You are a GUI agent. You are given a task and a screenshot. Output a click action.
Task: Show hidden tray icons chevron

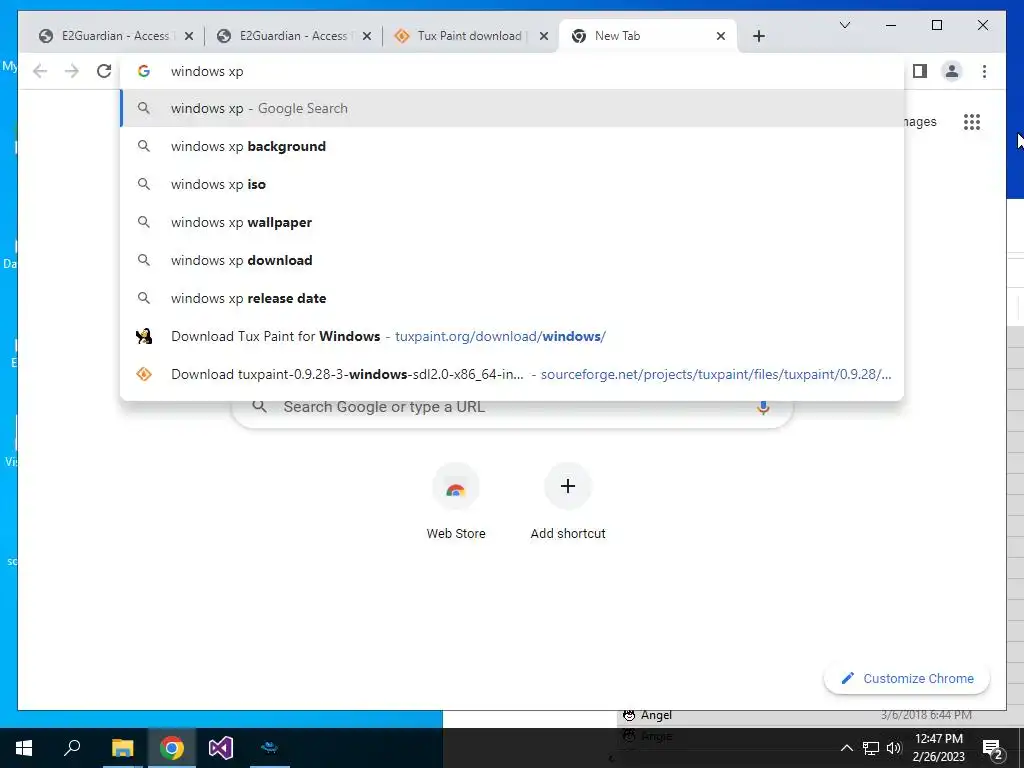pos(846,748)
